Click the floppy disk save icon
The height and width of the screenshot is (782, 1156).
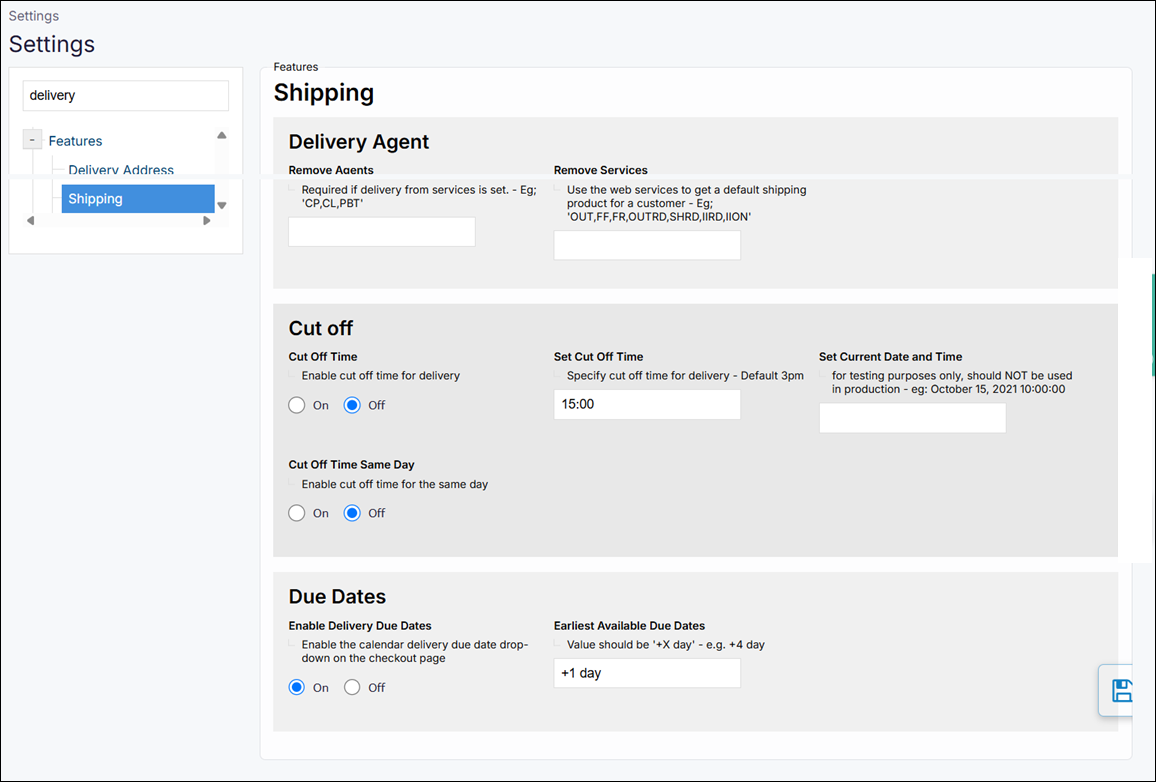1122,690
